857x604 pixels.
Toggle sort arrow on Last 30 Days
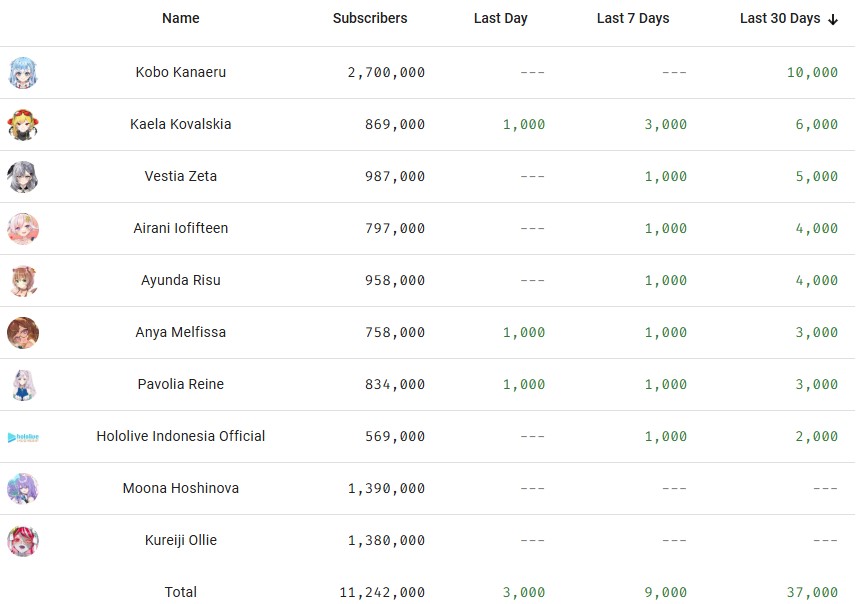(x=833, y=20)
